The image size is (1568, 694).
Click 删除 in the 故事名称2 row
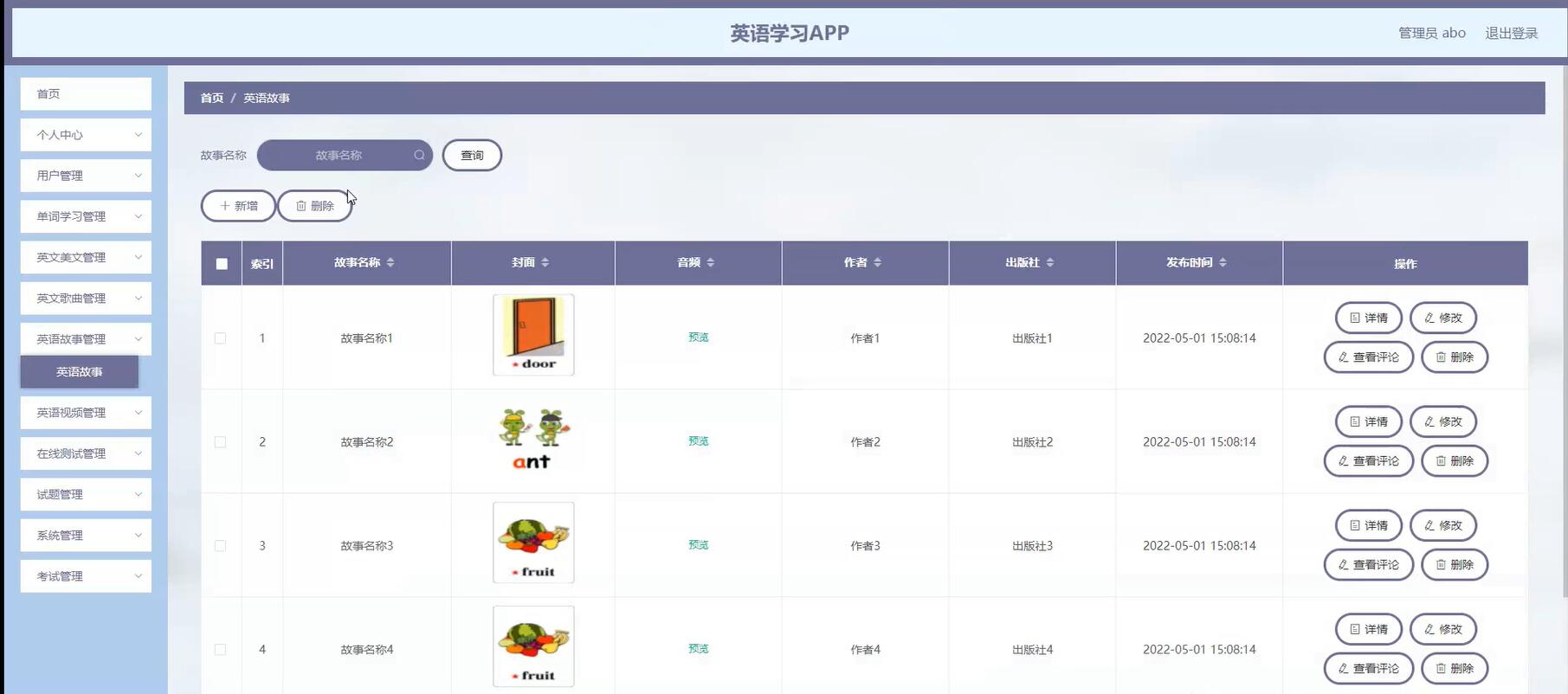(1455, 460)
